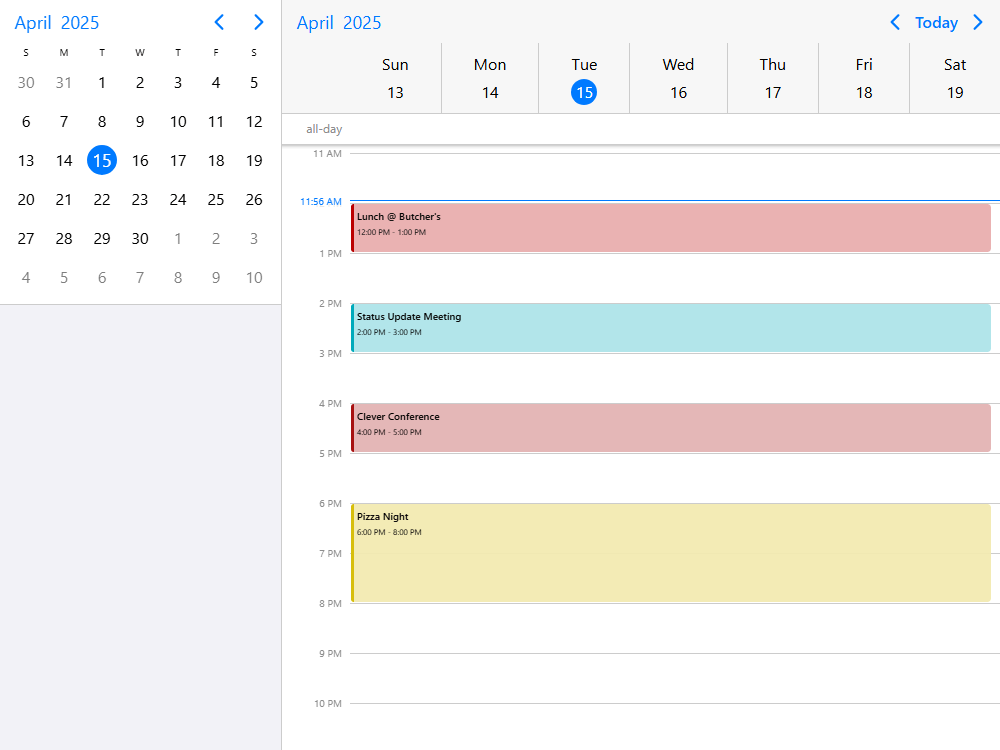This screenshot has height=750, width=1000.
Task: Select April 14 in mini calendar
Action: click(x=64, y=160)
